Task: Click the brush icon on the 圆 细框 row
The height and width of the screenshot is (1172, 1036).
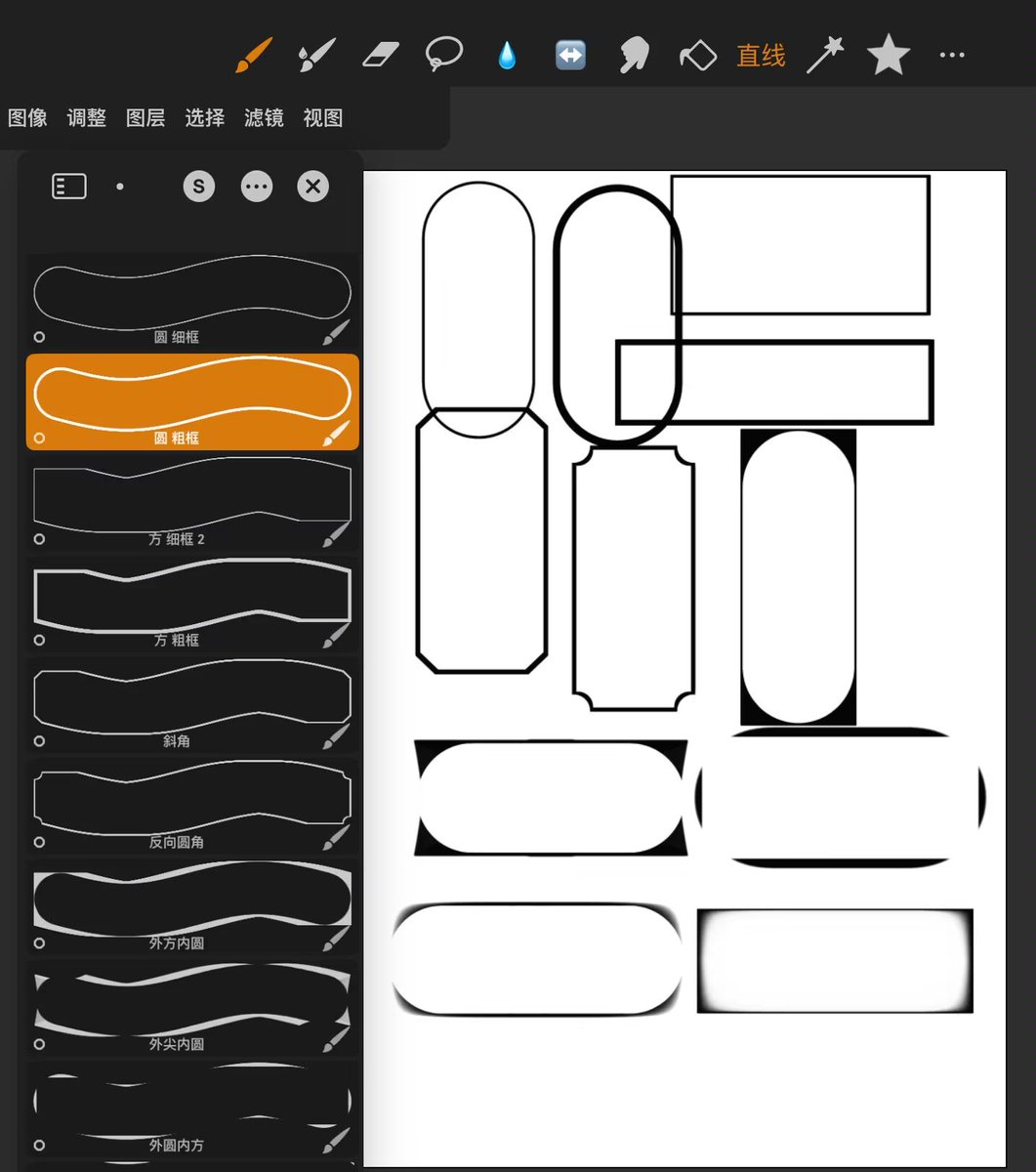Action: pos(335,332)
